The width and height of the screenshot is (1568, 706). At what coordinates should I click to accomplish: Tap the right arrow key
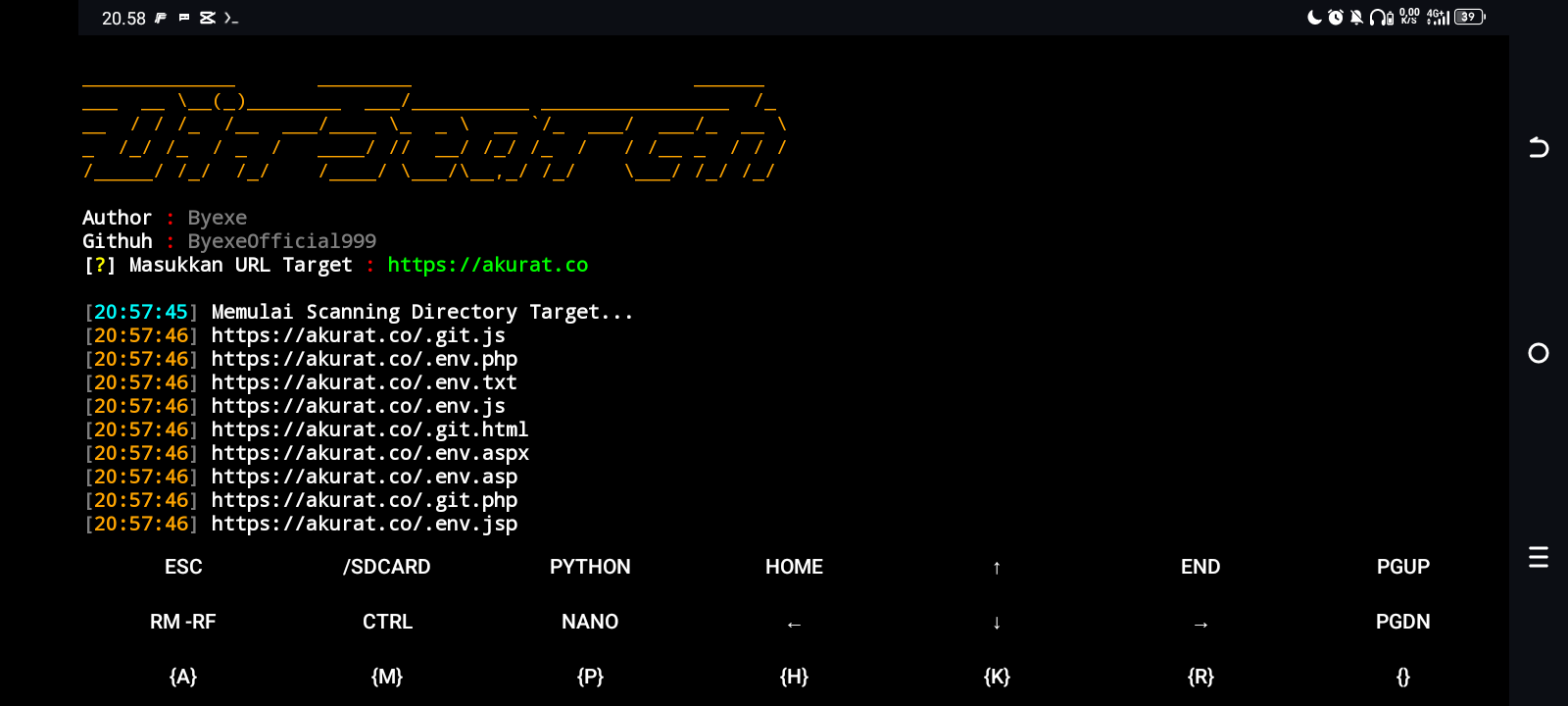(x=1200, y=624)
